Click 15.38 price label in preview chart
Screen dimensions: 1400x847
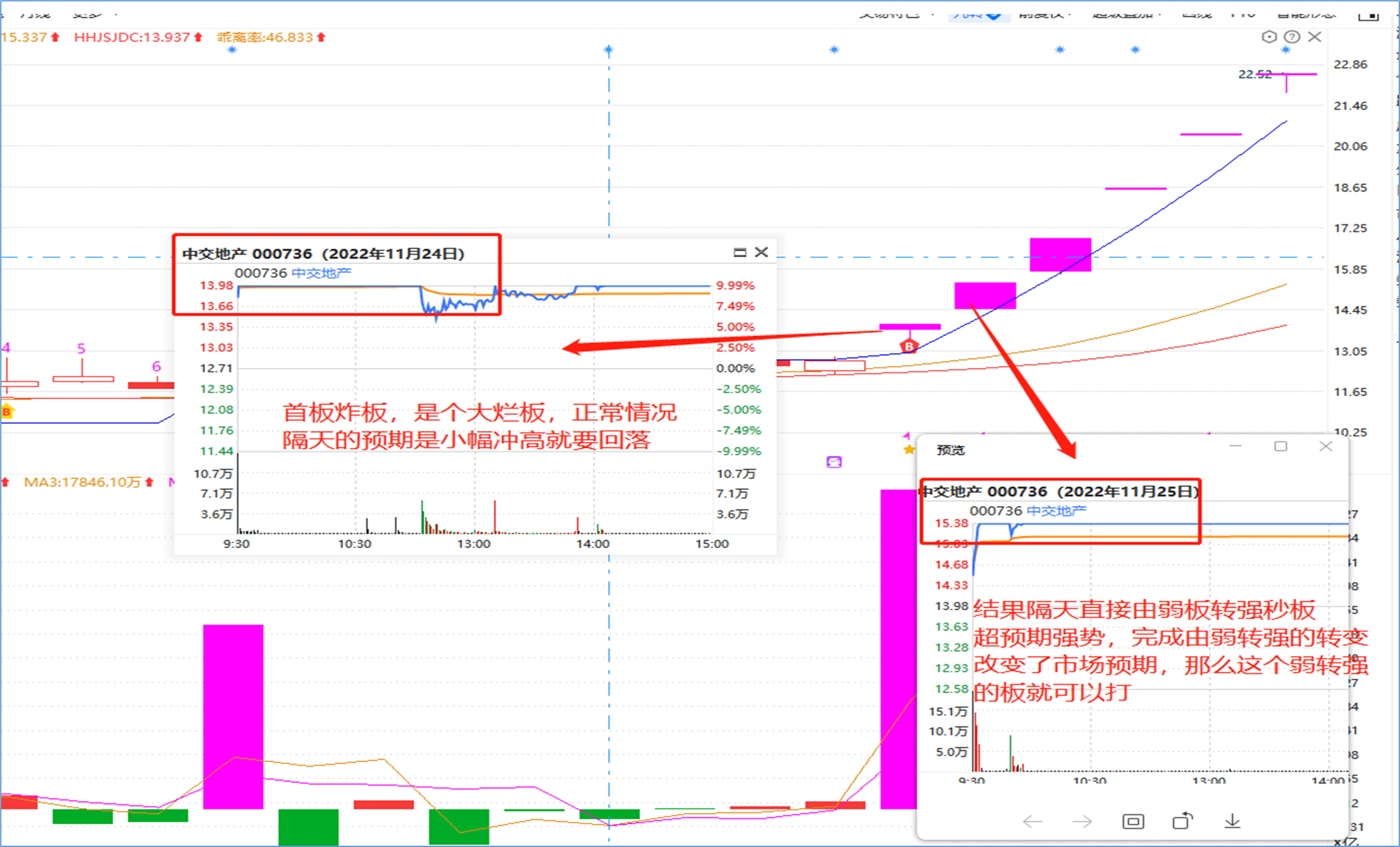coord(952,523)
